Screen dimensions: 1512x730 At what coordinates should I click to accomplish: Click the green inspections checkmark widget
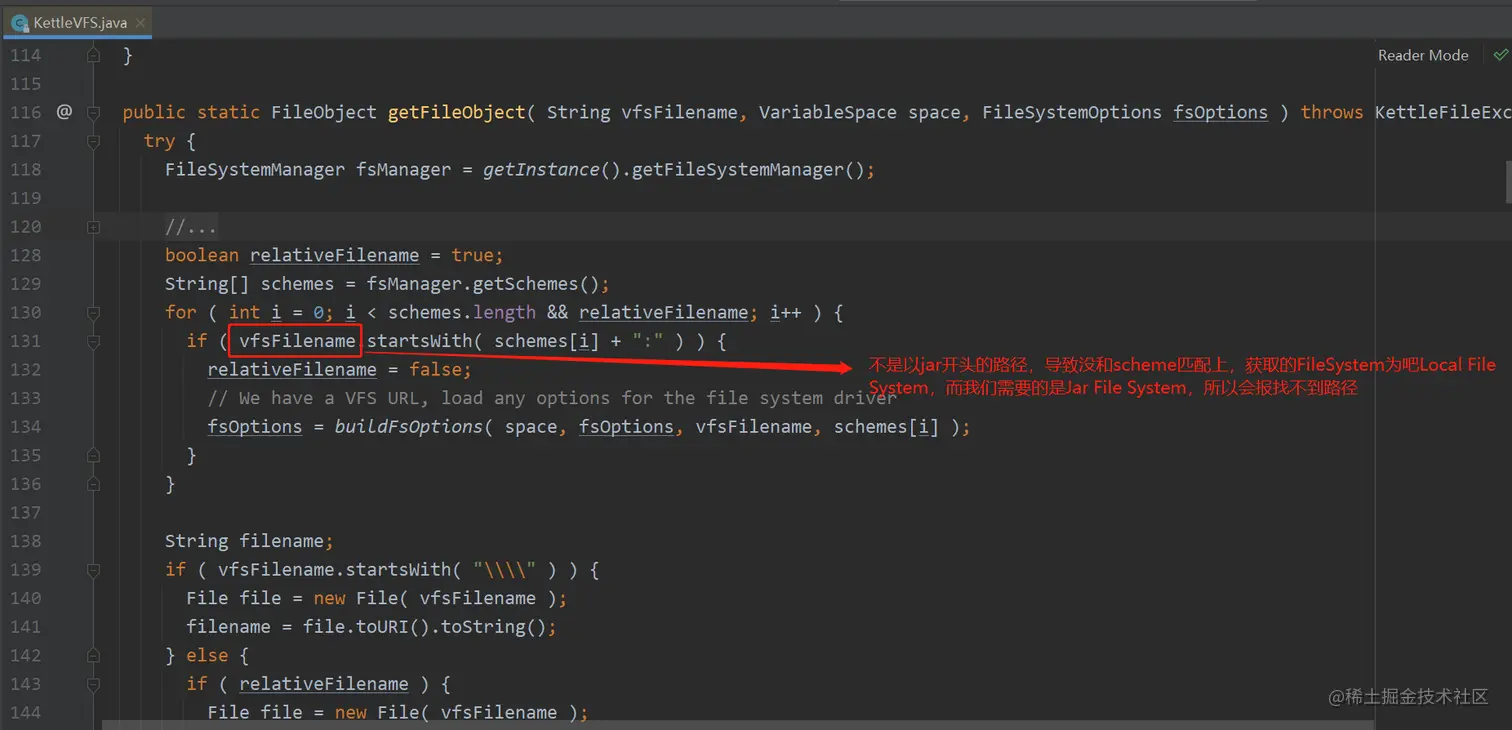pyautogui.click(x=1500, y=55)
